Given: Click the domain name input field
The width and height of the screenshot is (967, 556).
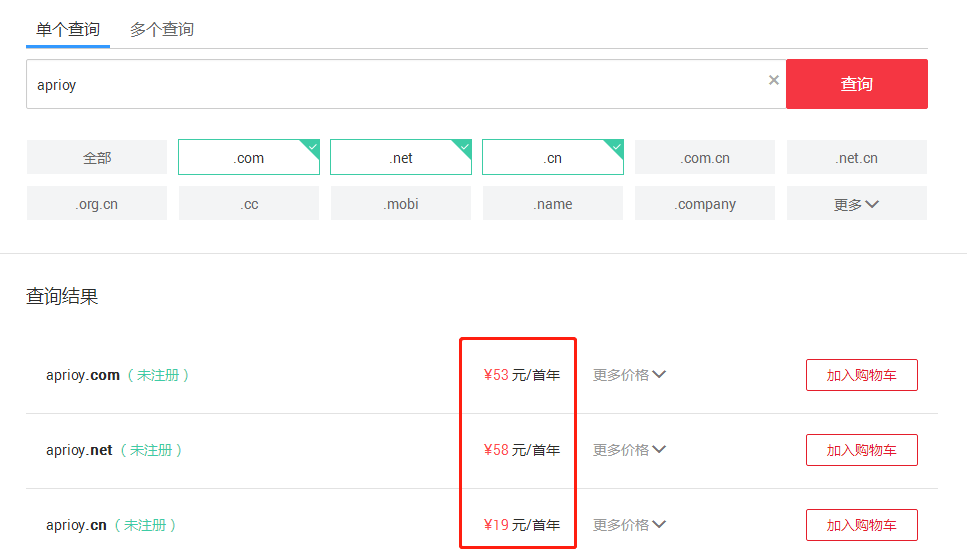Looking at the screenshot, I should [400, 85].
